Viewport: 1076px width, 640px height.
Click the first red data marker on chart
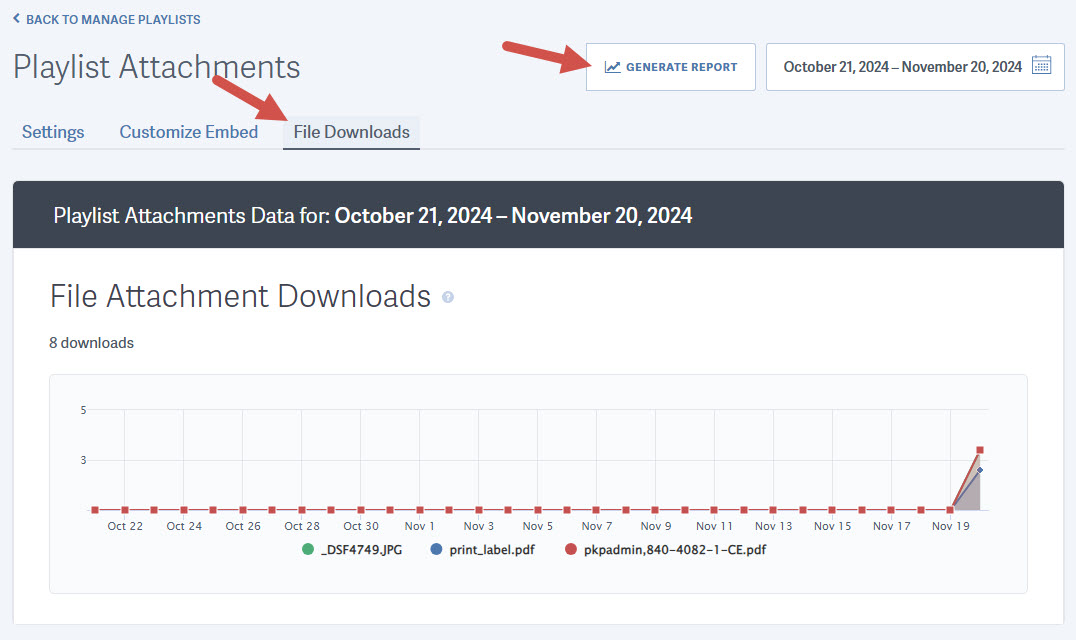(x=95, y=510)
